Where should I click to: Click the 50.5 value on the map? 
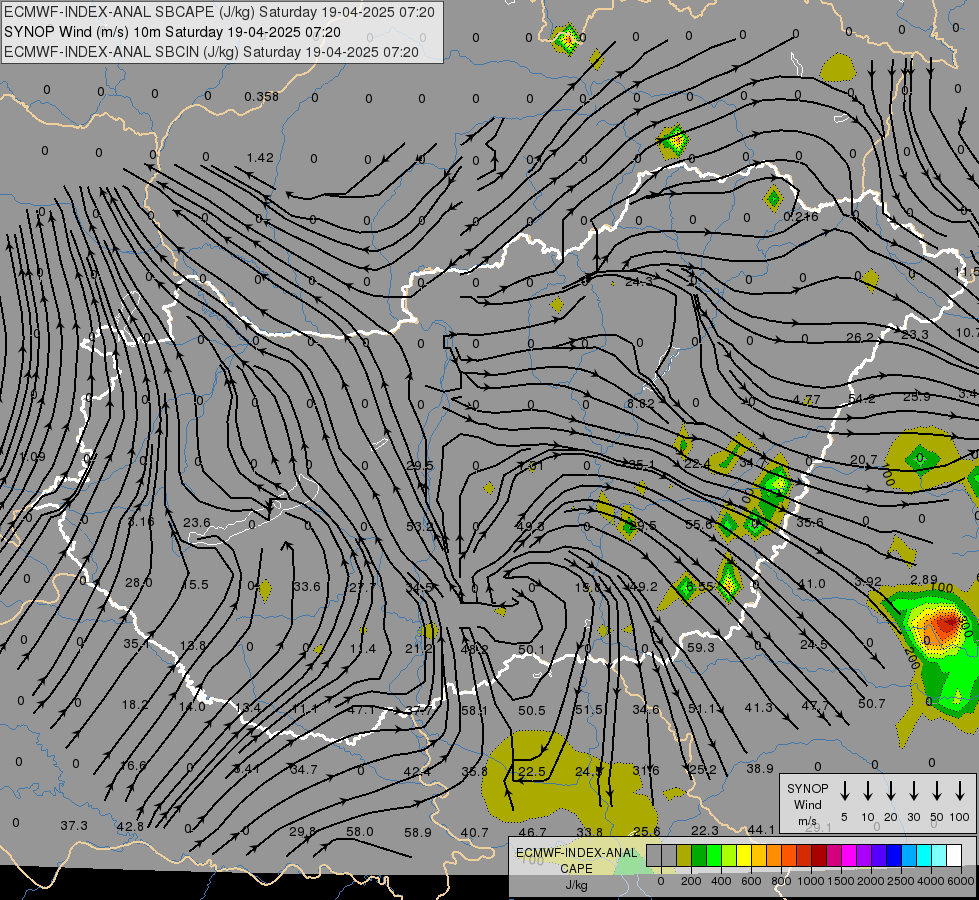click(532, 710)
